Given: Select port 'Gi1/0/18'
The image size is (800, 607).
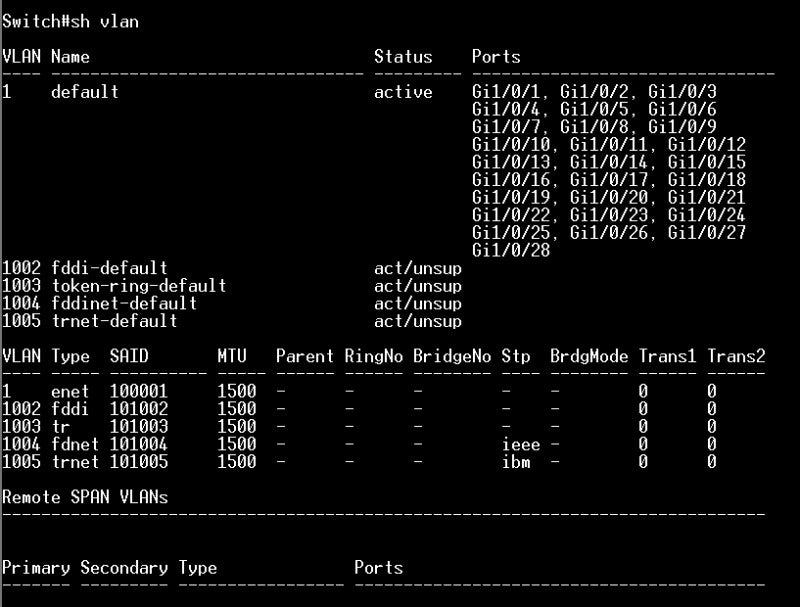Looking at the screenshot, I should 707,180.
